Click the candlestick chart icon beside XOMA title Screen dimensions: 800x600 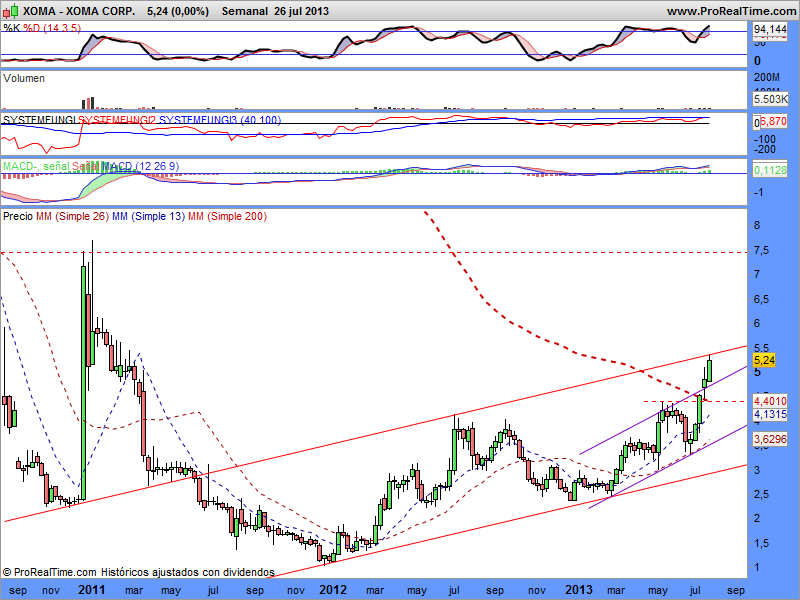click(11, 10)
